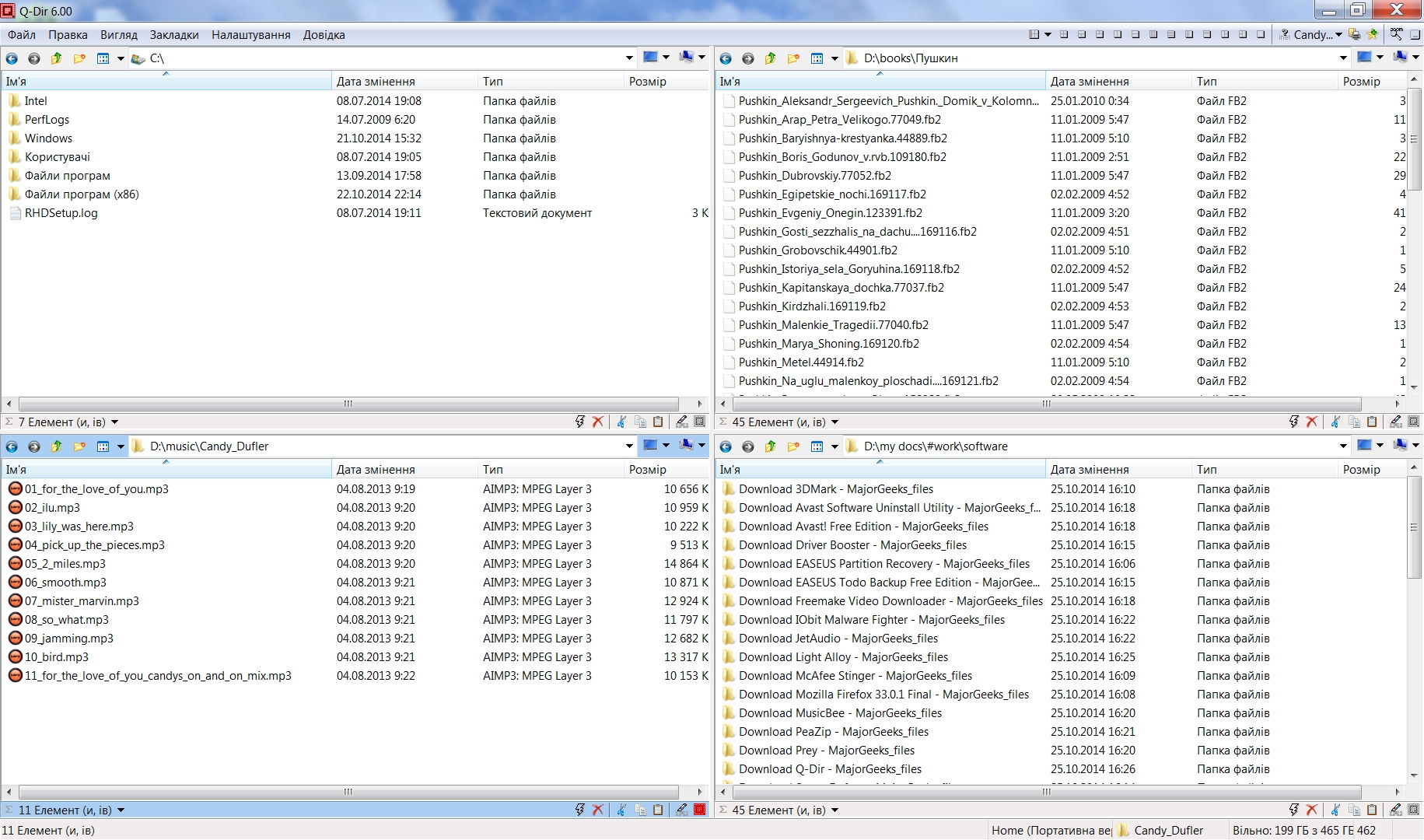This screenshot has height=840, width=1424.
Task: Click the inet help icon beside Candy
Action: [x=1285, y=34]
